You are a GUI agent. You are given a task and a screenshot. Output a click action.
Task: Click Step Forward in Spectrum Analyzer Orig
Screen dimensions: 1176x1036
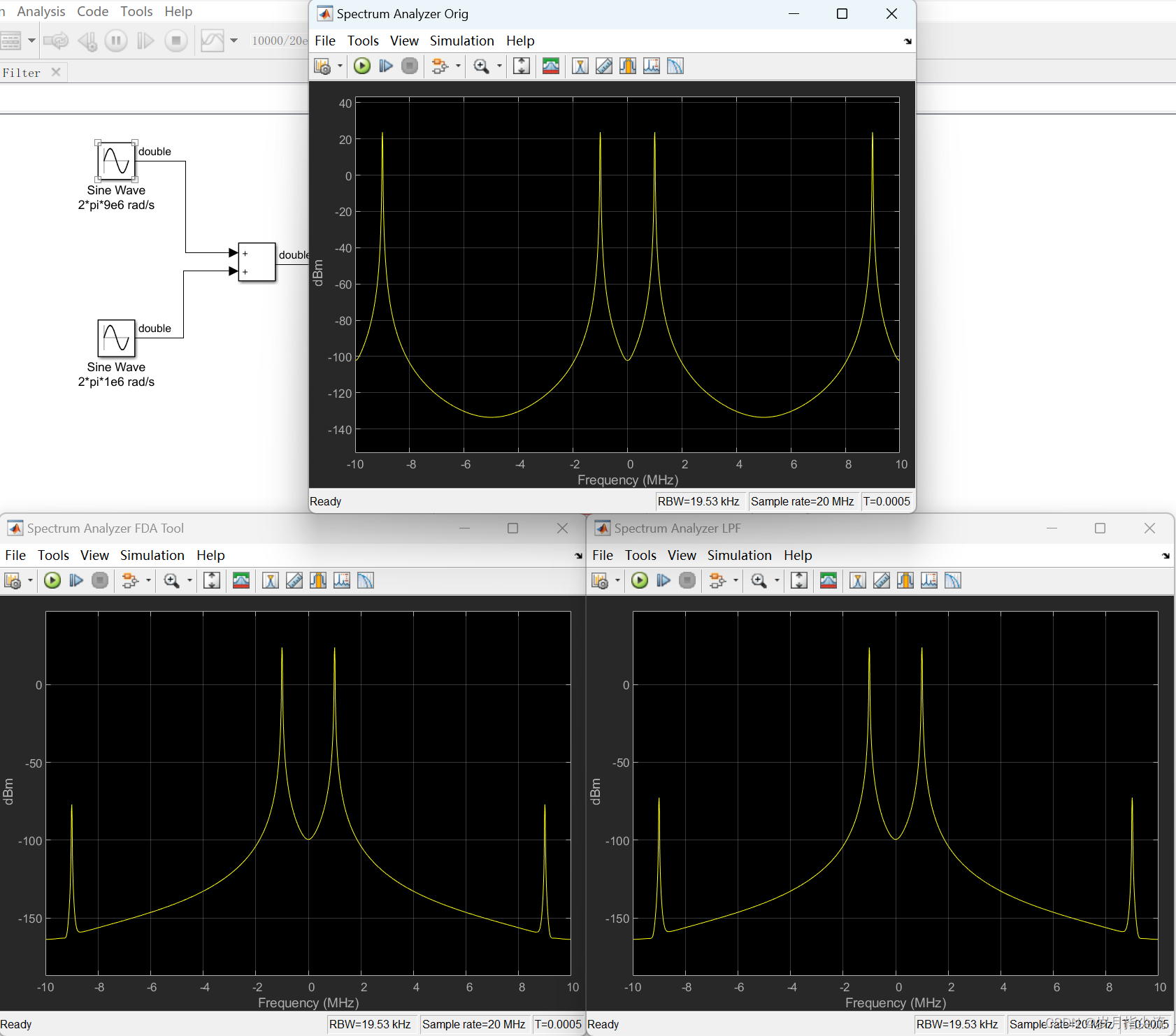pyautogui.click(x=386, y=66)
